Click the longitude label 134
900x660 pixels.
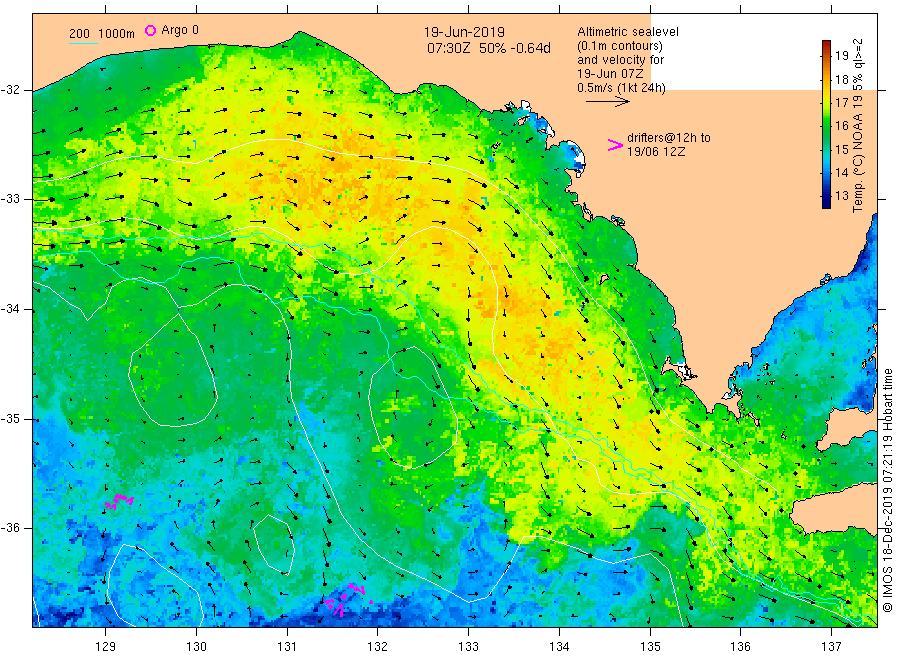click(x=559, y=647)
